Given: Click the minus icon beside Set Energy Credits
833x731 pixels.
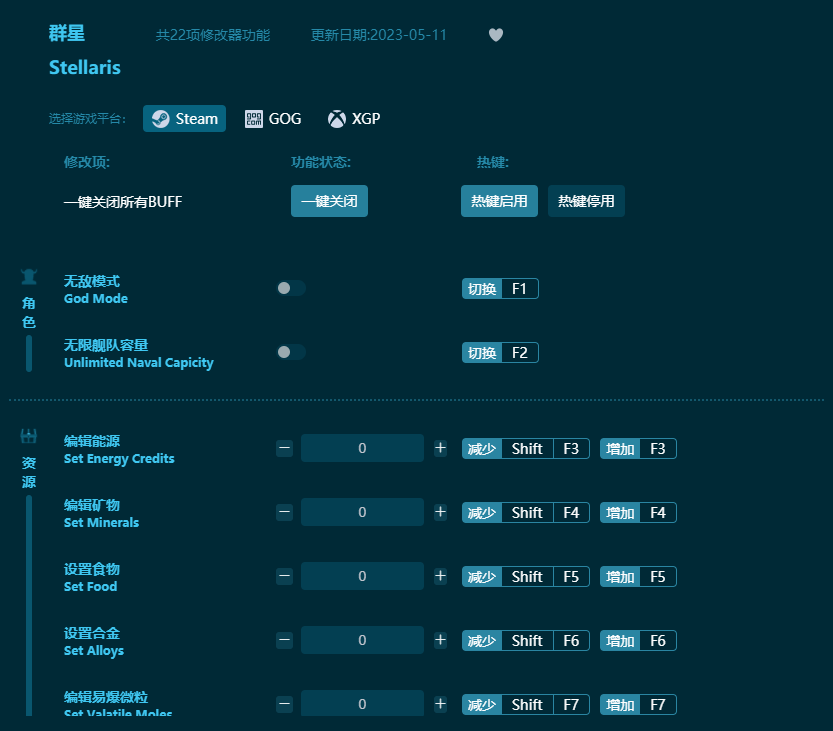Looking at the screenshot, I should point(284,447).
